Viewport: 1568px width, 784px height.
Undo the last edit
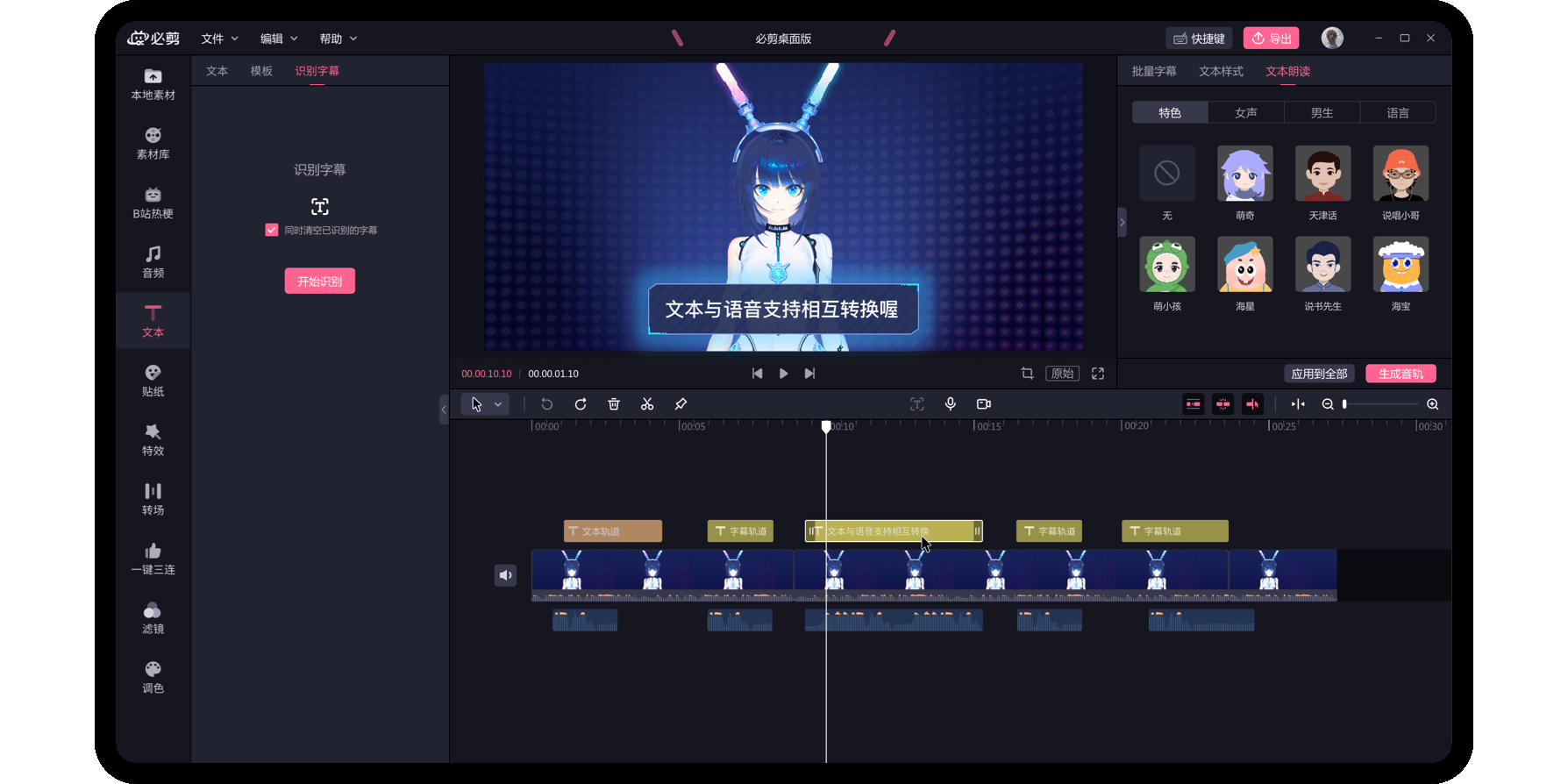point(546,404)
